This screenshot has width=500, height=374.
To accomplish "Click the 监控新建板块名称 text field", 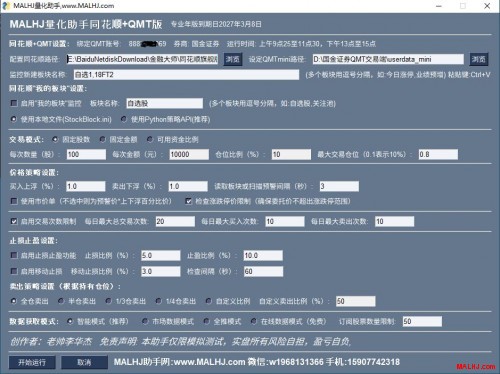I will click(186, 75).
